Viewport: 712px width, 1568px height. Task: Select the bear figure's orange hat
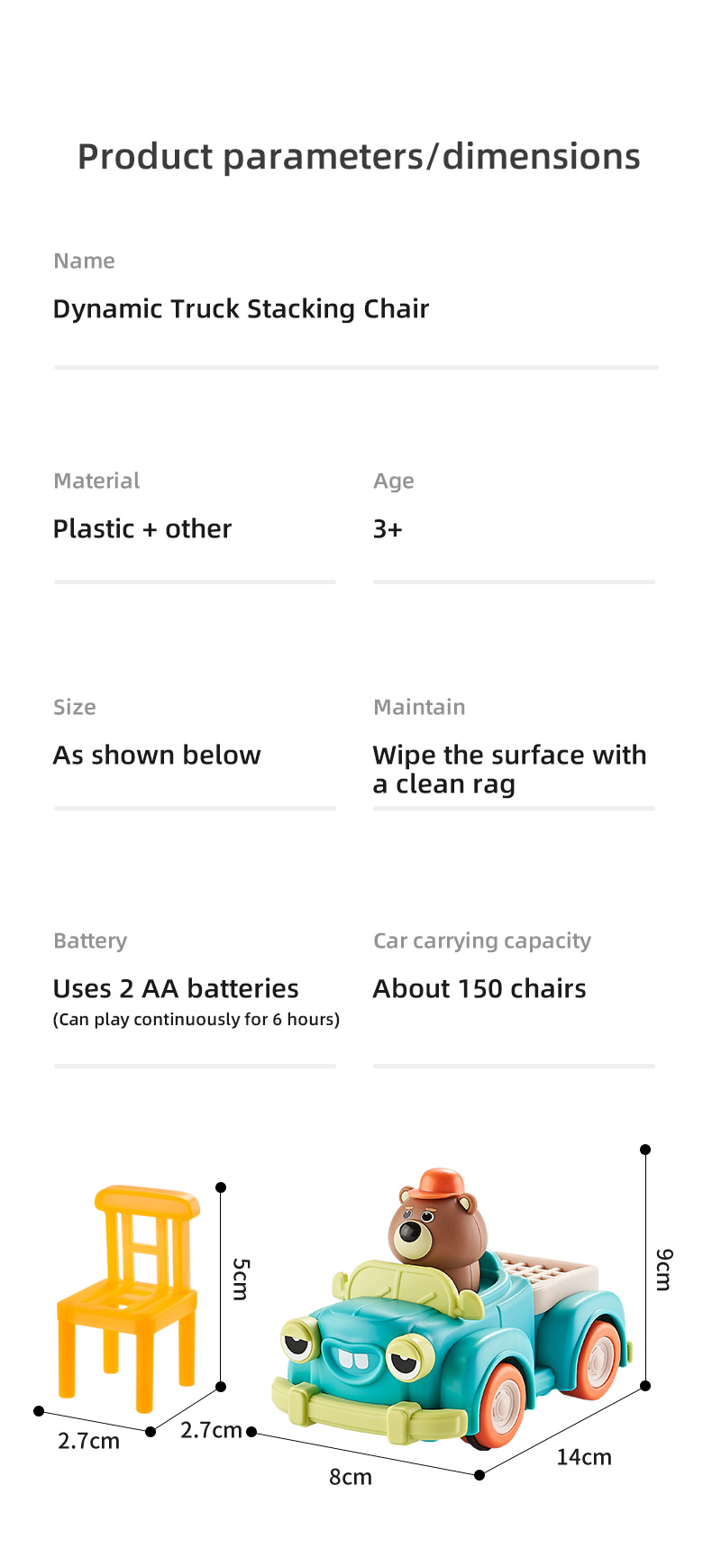(x=443, y=1184)
